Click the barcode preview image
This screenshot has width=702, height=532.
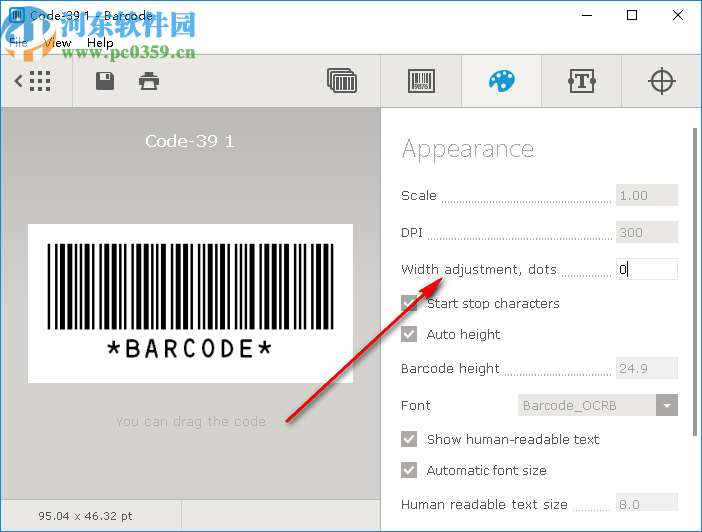tap(190, 303)
